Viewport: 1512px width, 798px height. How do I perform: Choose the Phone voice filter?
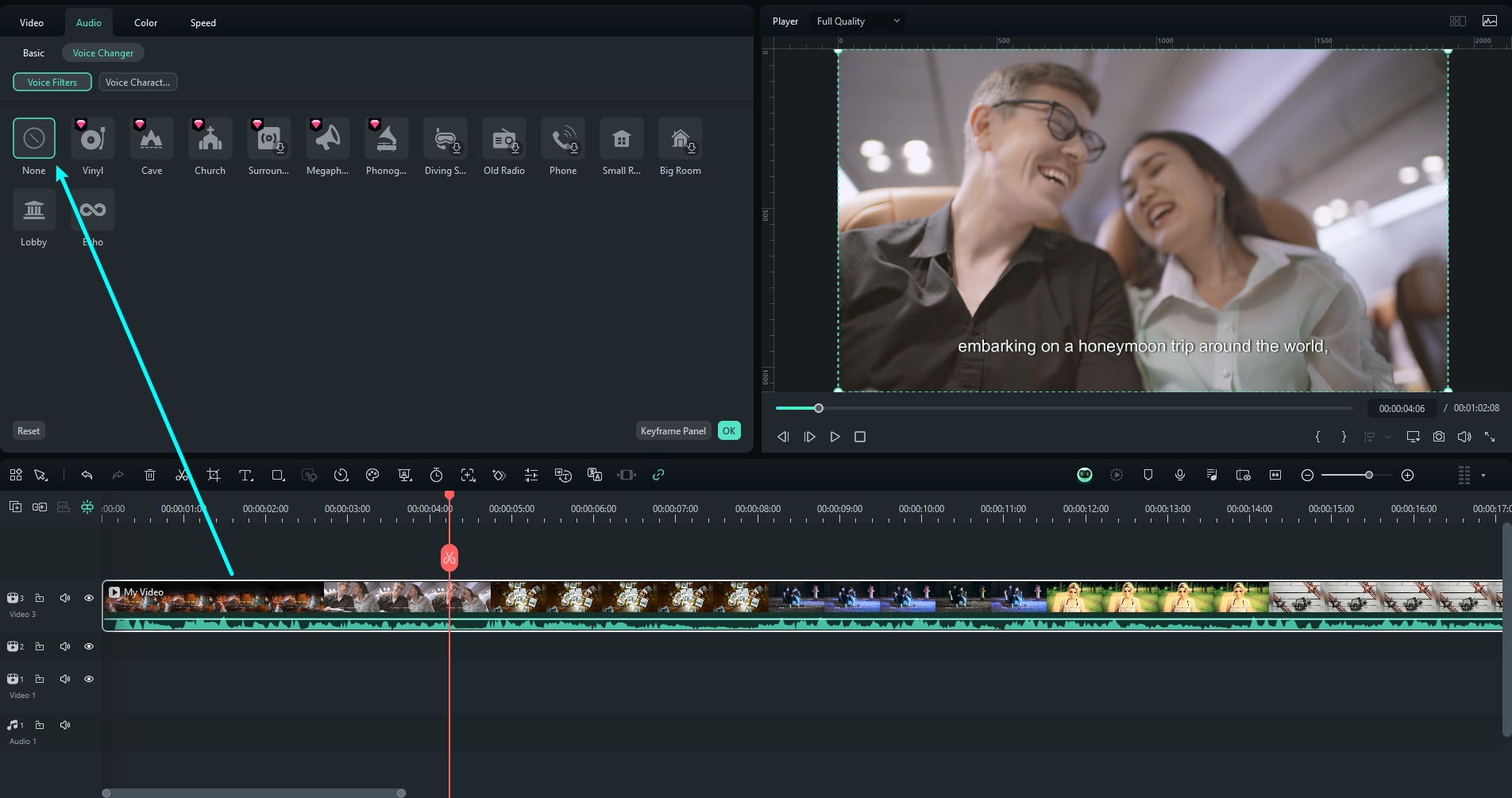[562, 140]
